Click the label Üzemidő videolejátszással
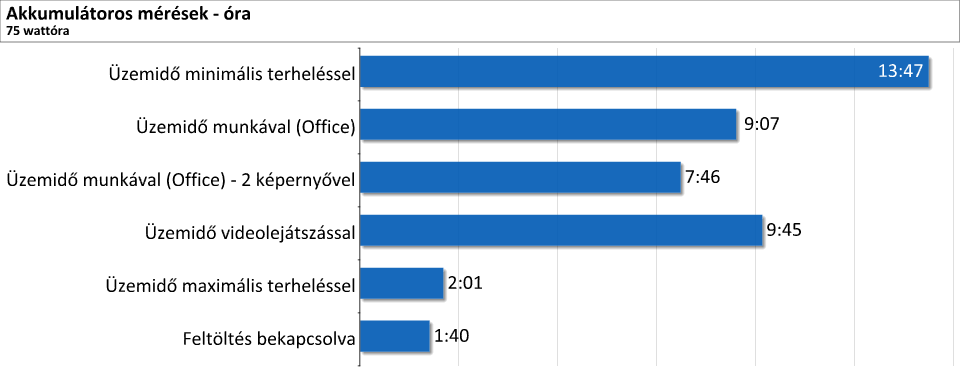This screenshot has height=380, width=960. click(x=250, y=233)
